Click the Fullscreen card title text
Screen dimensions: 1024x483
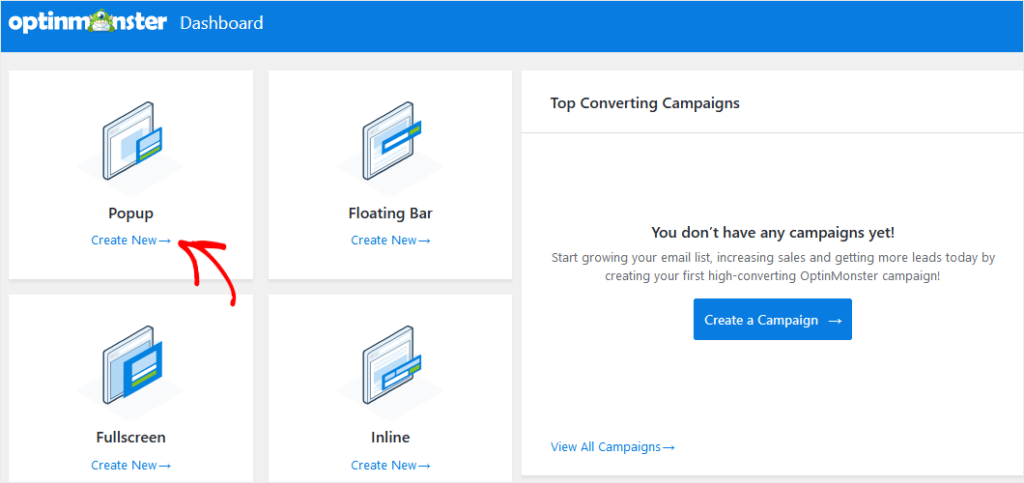click(131, 437)
